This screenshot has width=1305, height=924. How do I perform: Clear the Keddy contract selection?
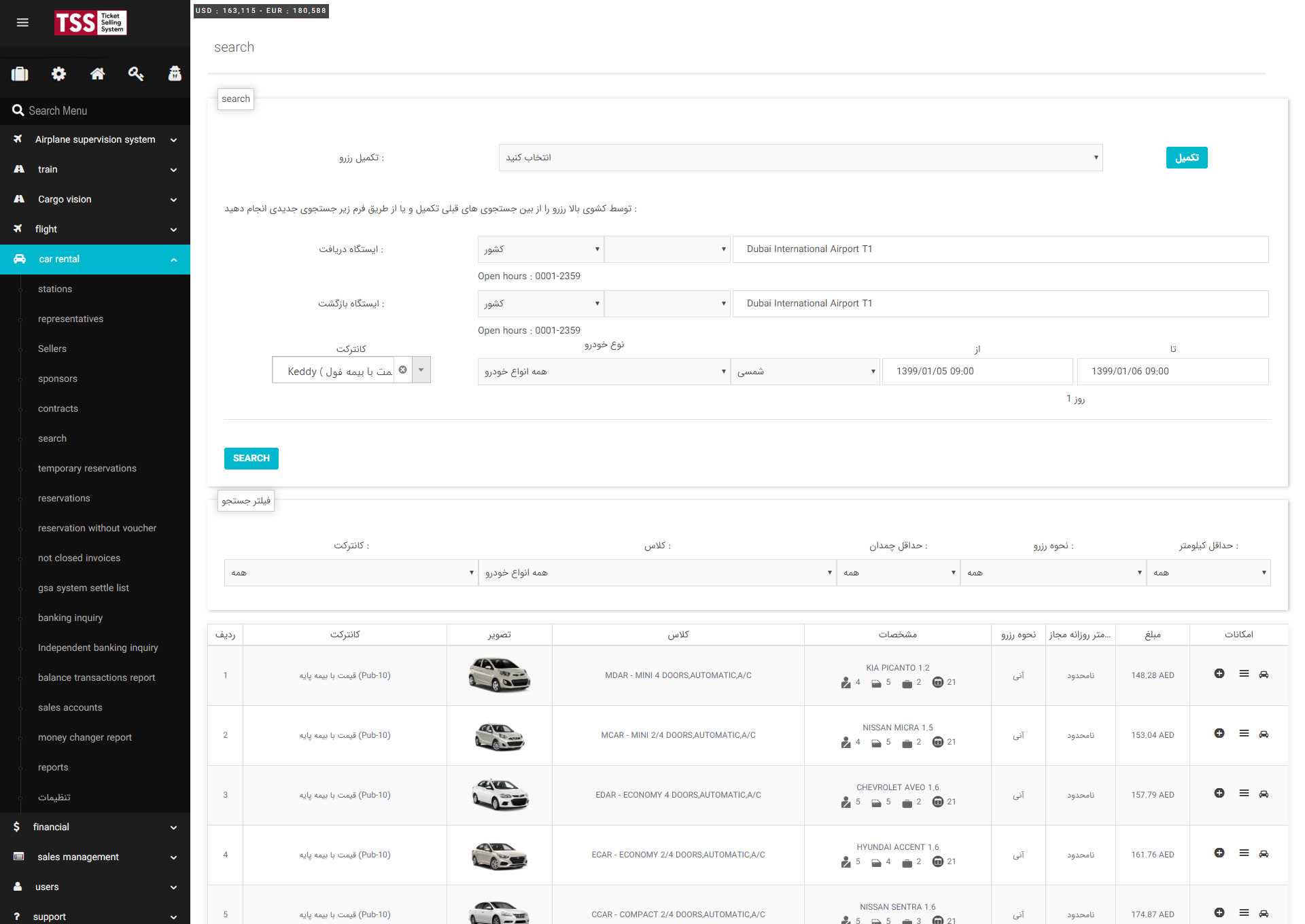[x=403, y=370]
